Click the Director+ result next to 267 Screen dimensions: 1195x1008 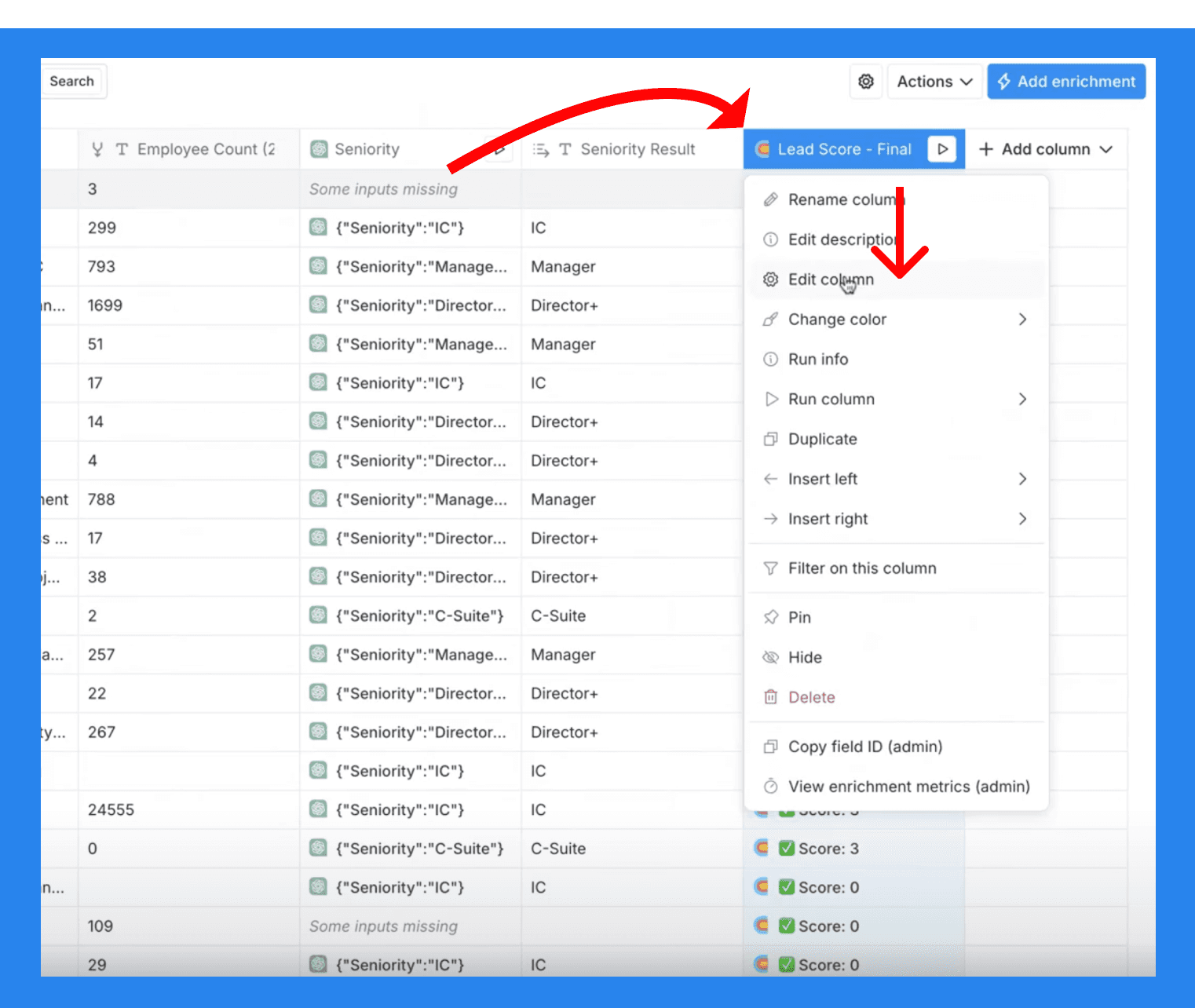coord(632,732)
